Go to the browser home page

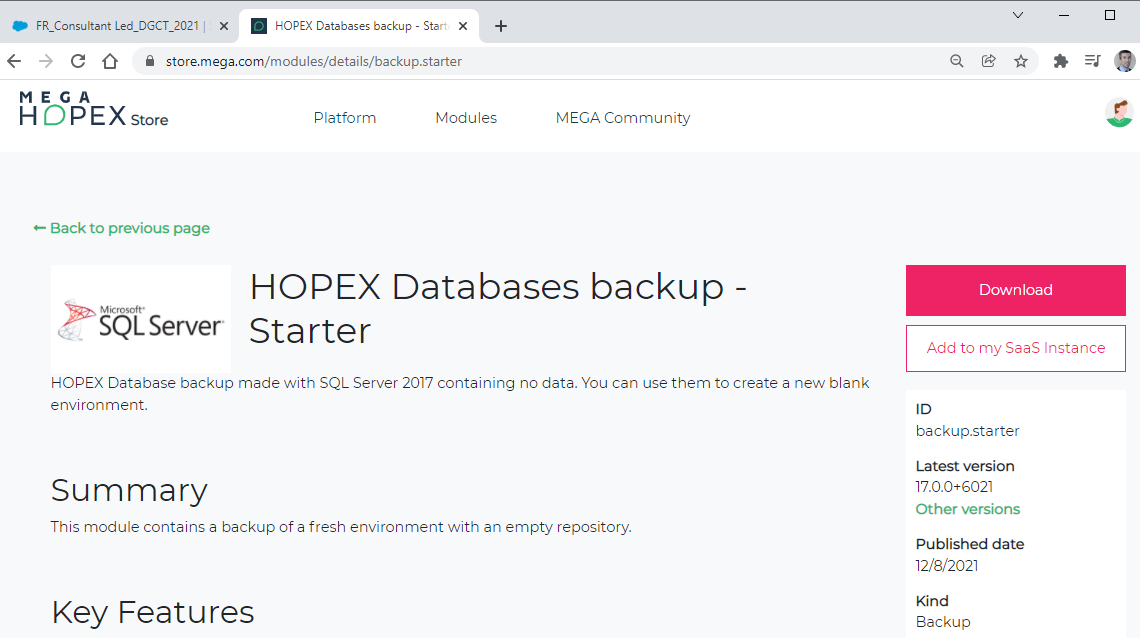[x=110, y=61]
